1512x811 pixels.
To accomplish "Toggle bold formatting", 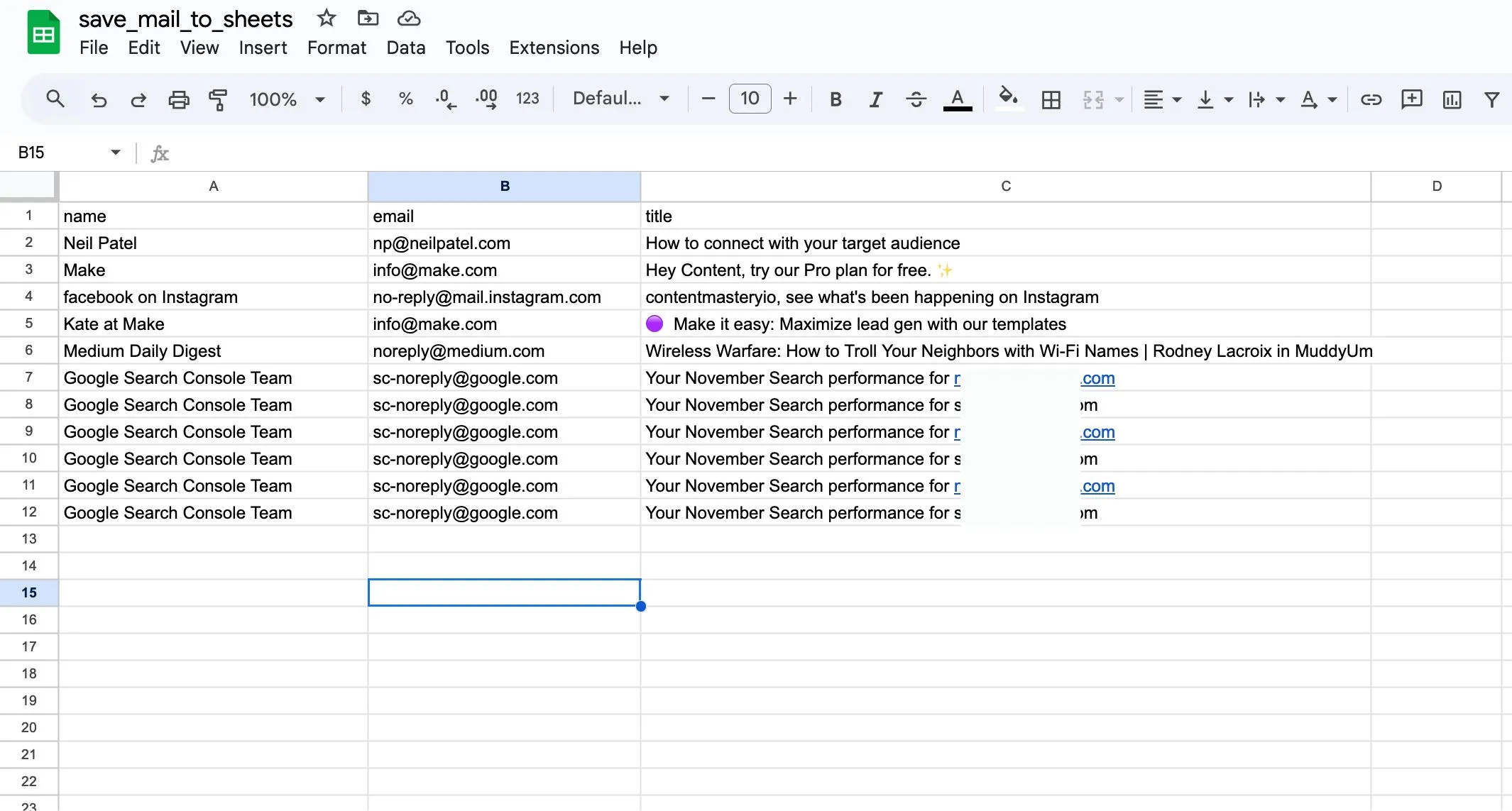I will (x=836, y=99).
